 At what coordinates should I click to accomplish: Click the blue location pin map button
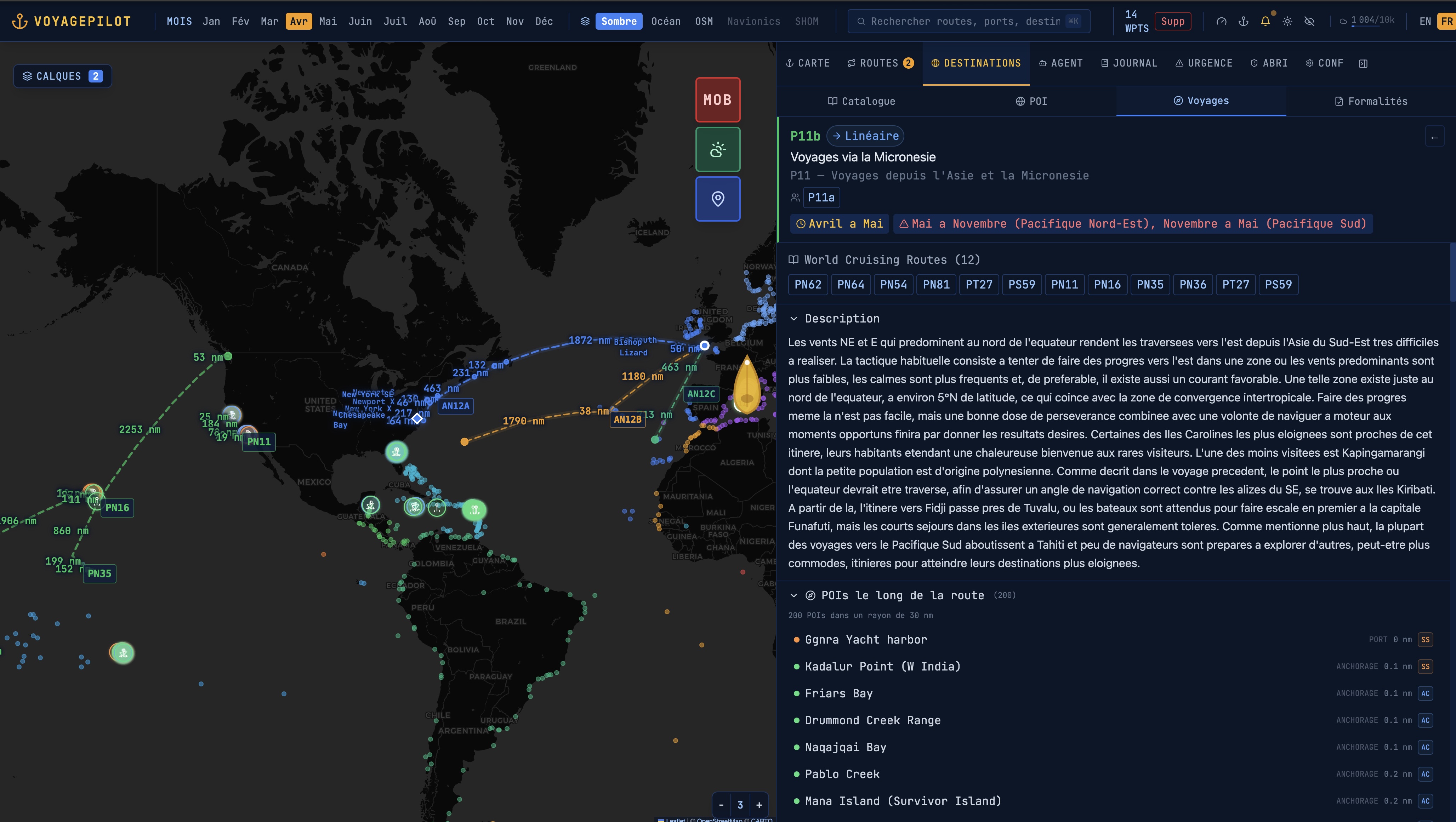pyautogui.click(x=717, y=199)
